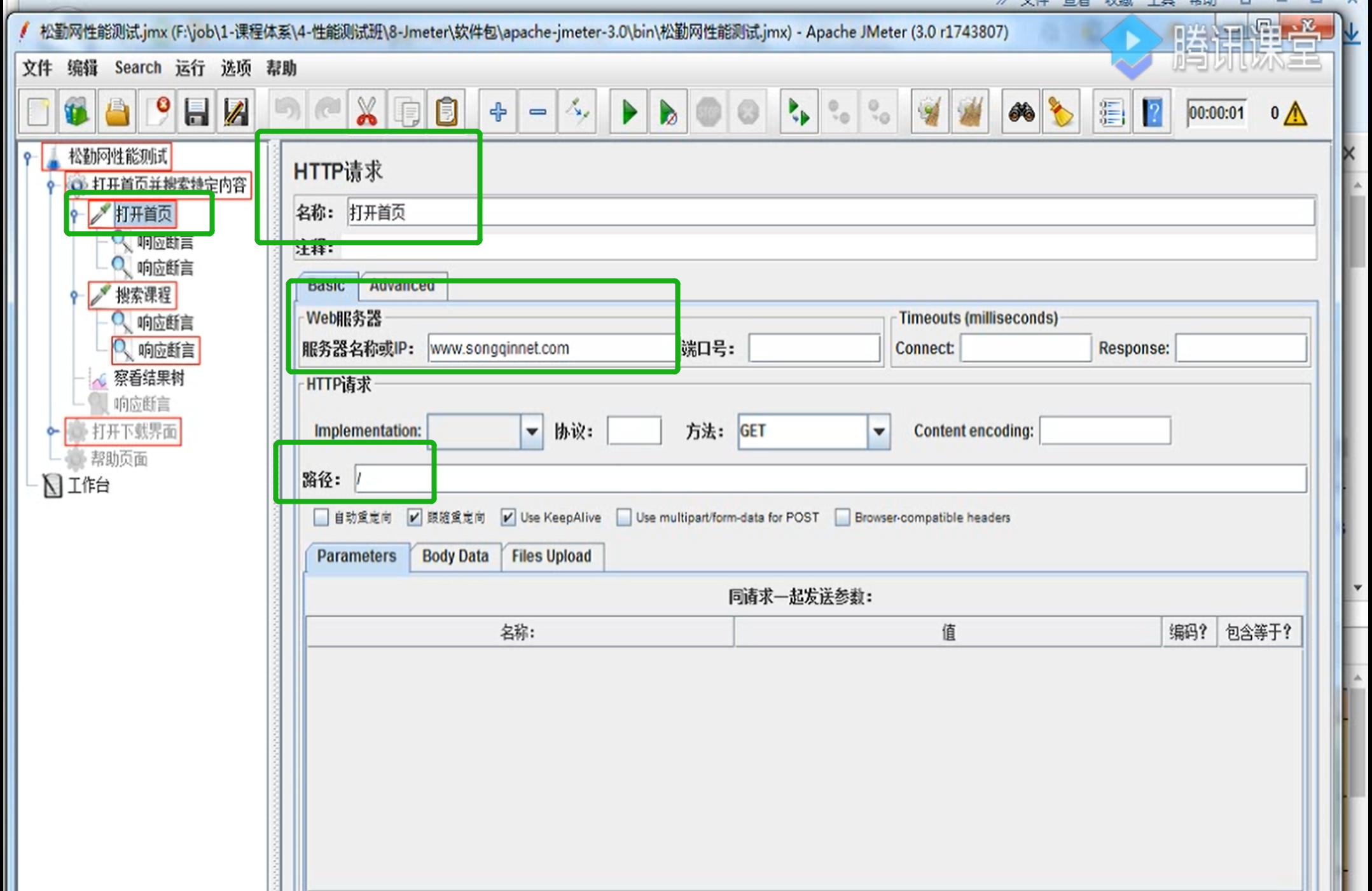Select the 搜索课程 sampler node

pos(142,295)
